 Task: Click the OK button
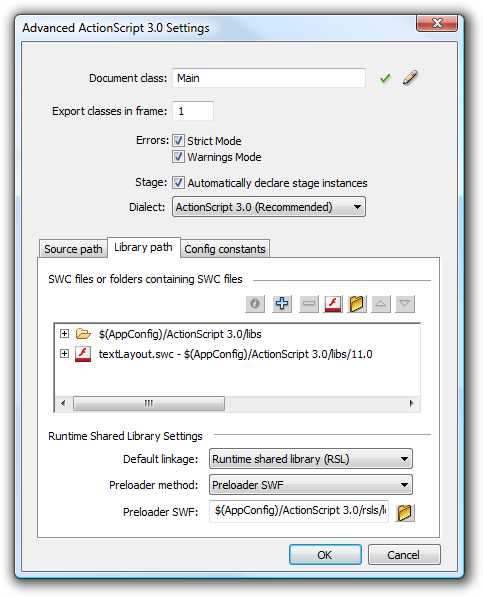click(x=325, y=555)
